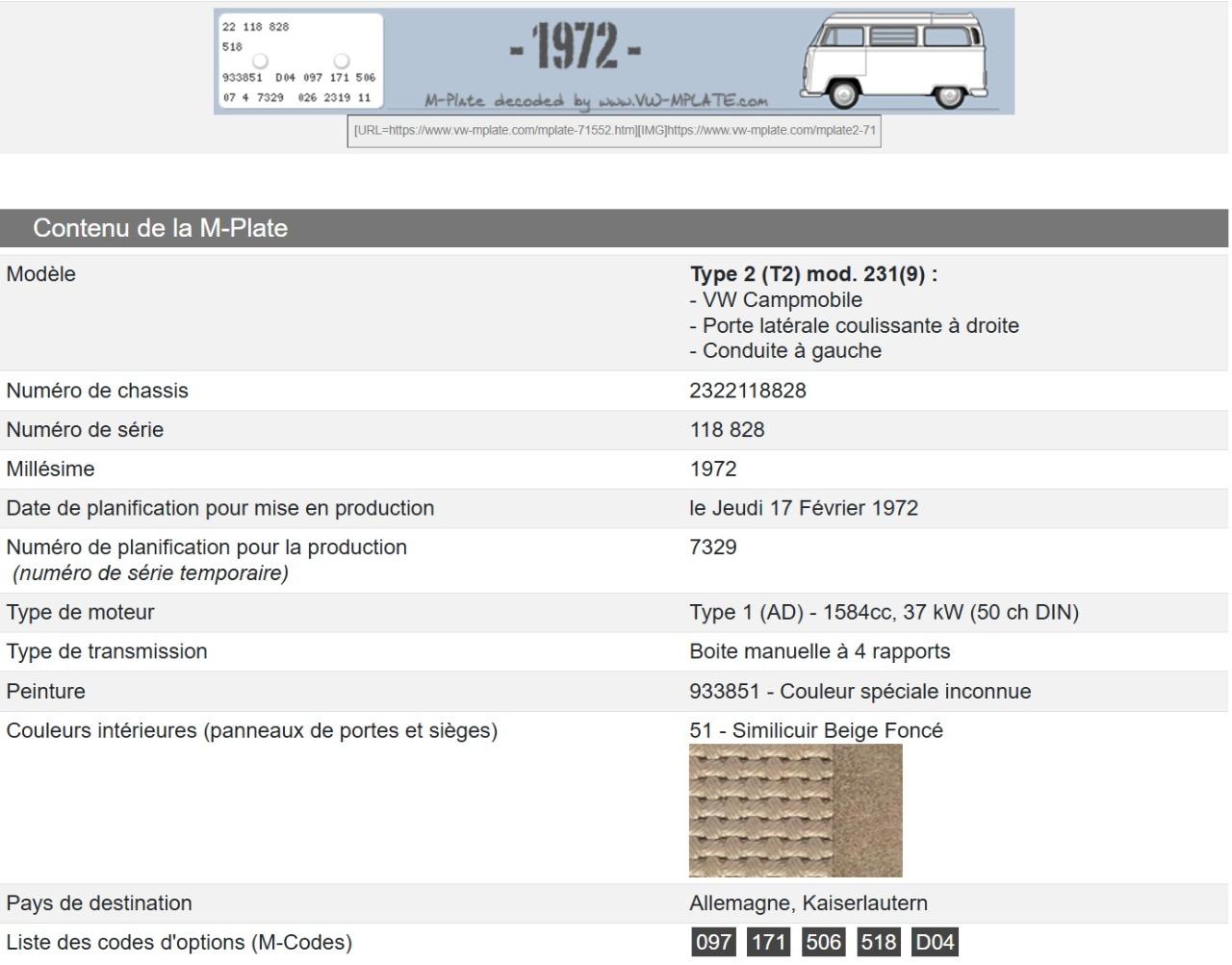
Task: Click the planning number 7329 value
Action: coord(713,547)
